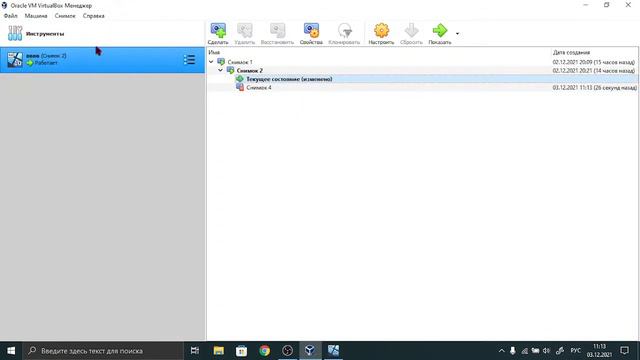Select the Снимок 4 snapshot row
Viewport: 640px width, 360px height.
tap(422, 87)
